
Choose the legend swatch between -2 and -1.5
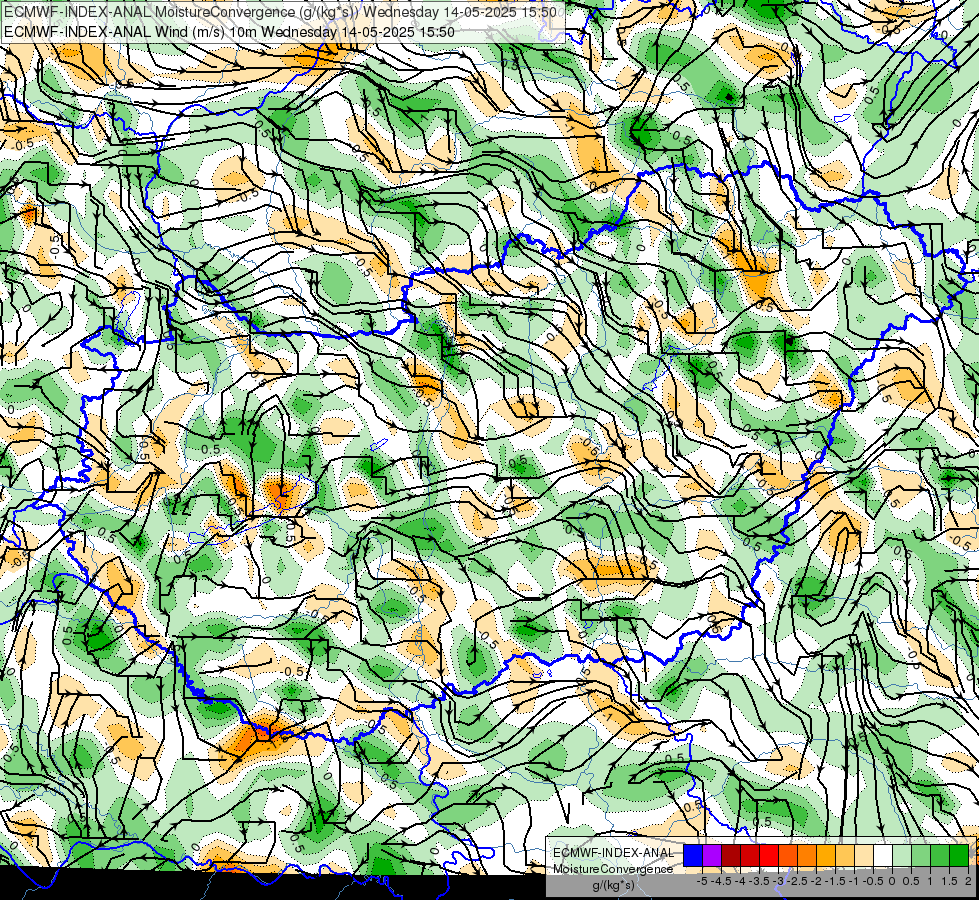click(826, 856)
